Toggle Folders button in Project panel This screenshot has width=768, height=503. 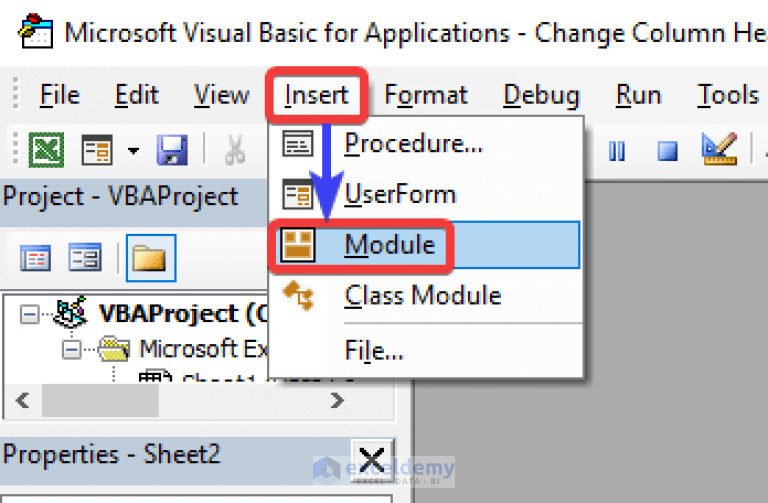151,259
